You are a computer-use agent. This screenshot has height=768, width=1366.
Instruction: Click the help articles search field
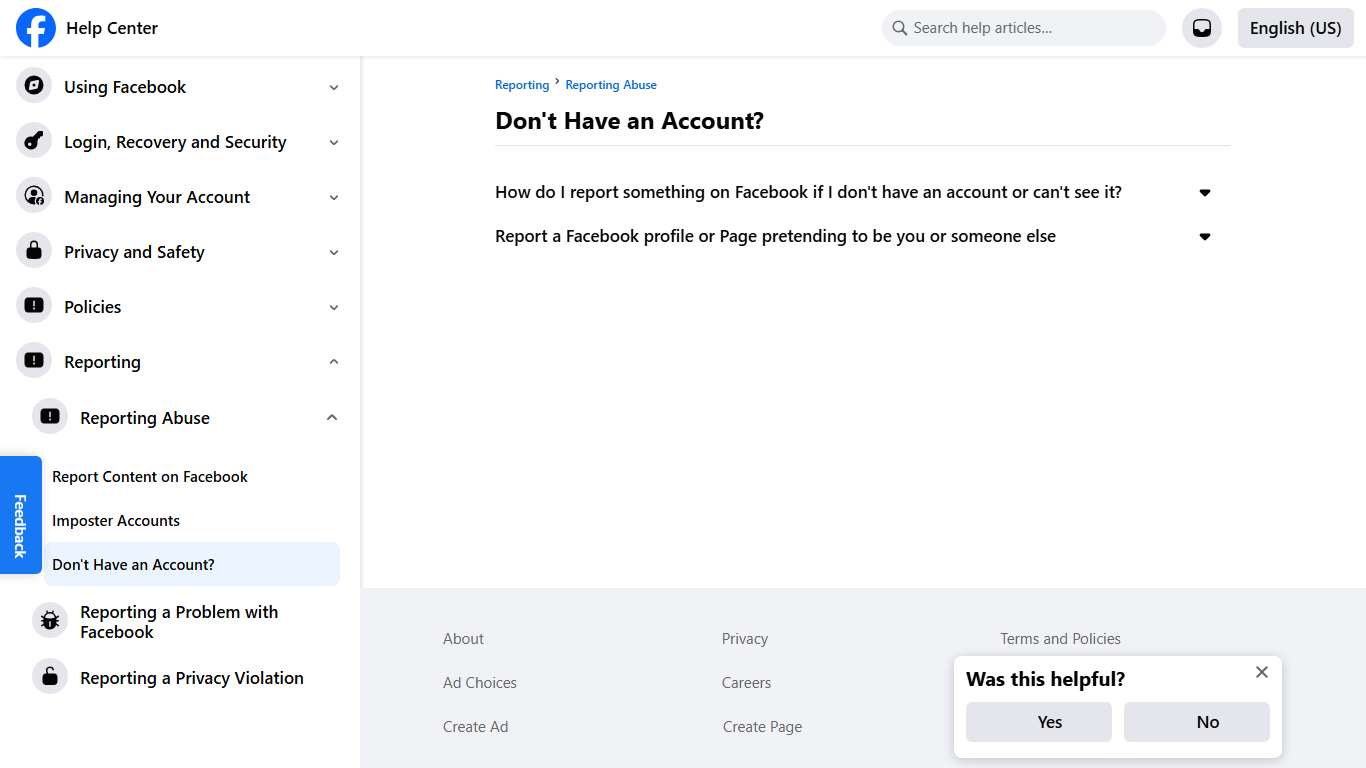pos(1022,27)
